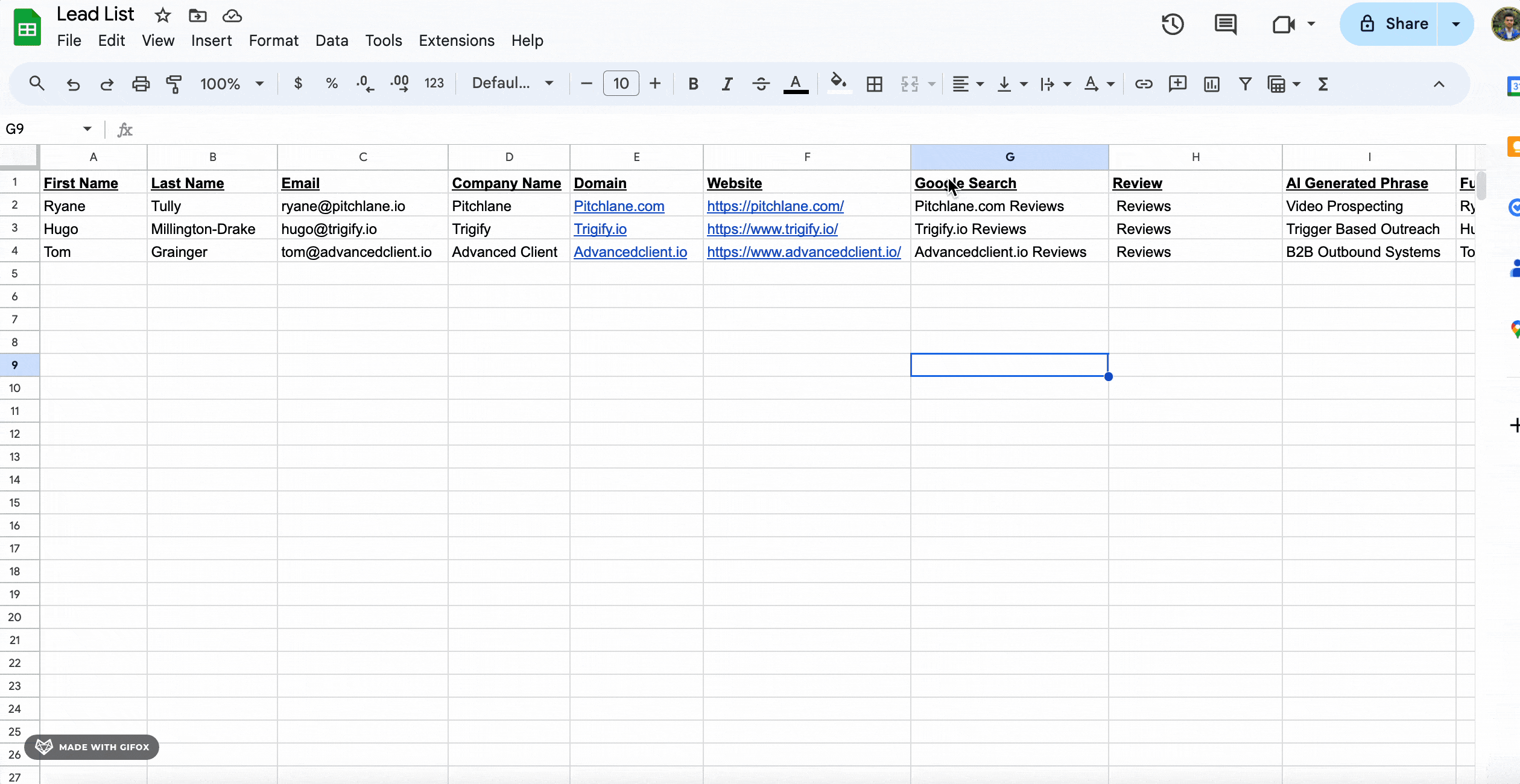This screenshot has width=1520, height=784.
Task: Click the font size field showing 10
Action: tap(621, 84)
